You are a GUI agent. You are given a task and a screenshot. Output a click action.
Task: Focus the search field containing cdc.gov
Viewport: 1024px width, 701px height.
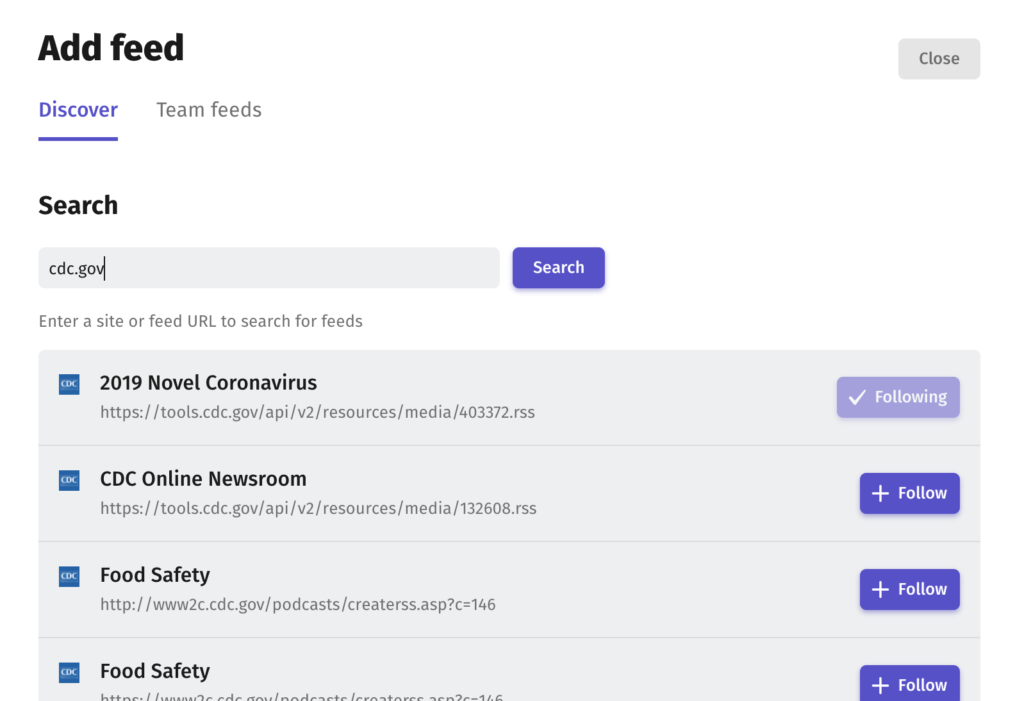click(269, 268)
